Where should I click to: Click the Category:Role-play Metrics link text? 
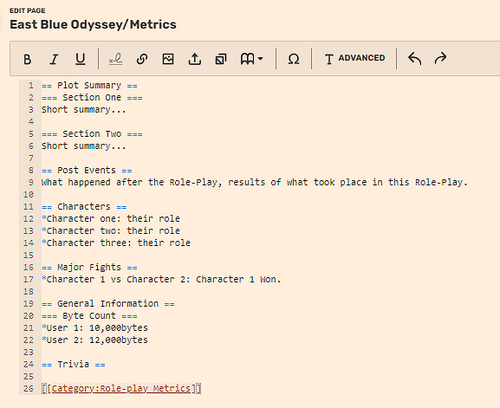(x=121, y=388)
